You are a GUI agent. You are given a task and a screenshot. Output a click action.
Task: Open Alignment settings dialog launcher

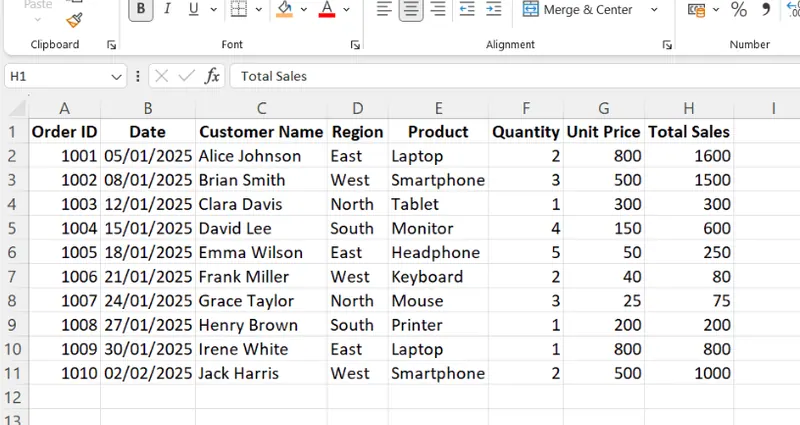667,45
